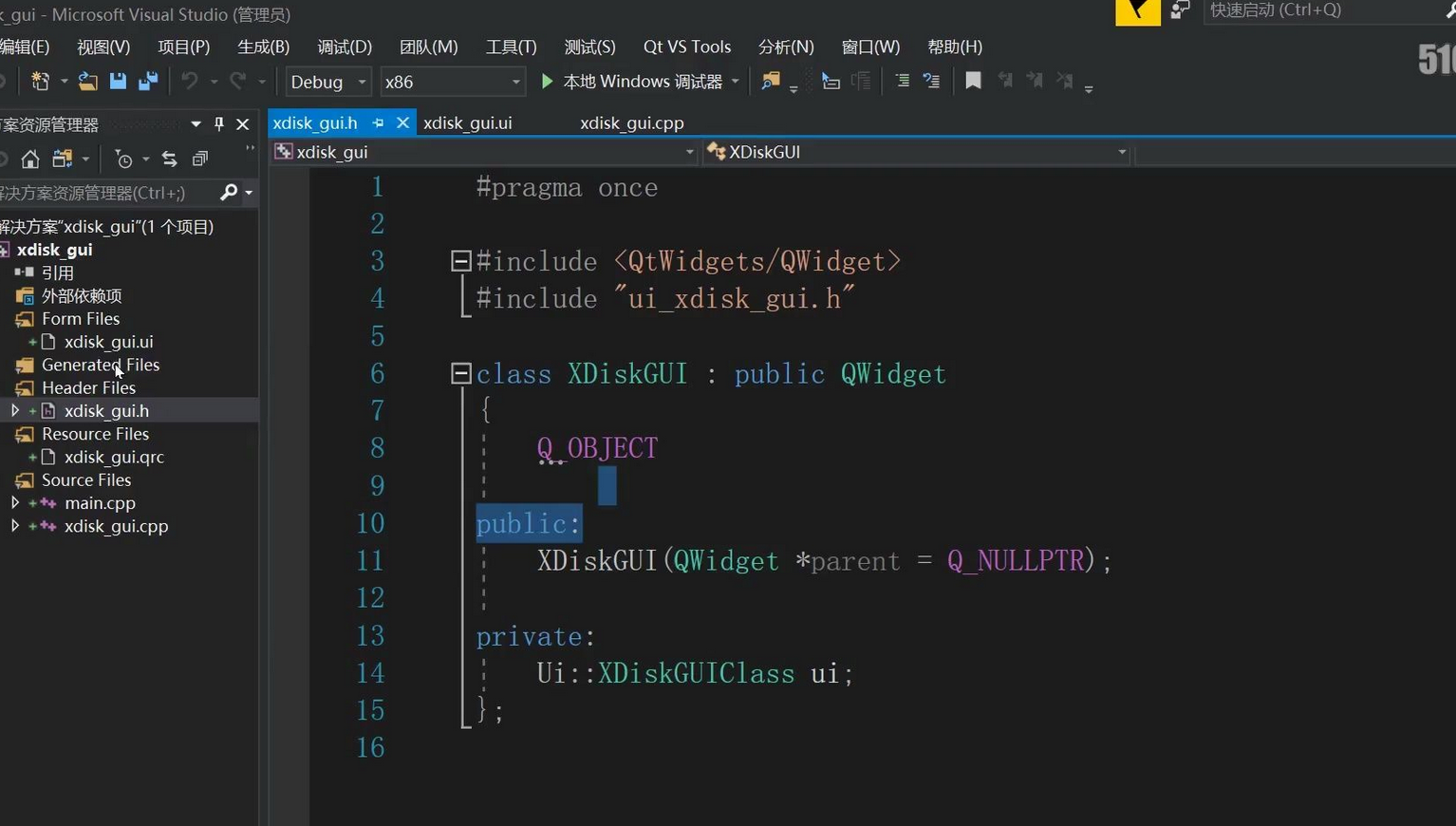Click the Open File folder icon
This screenshot has height=826, width=1456.
click(x=87, y=82)
